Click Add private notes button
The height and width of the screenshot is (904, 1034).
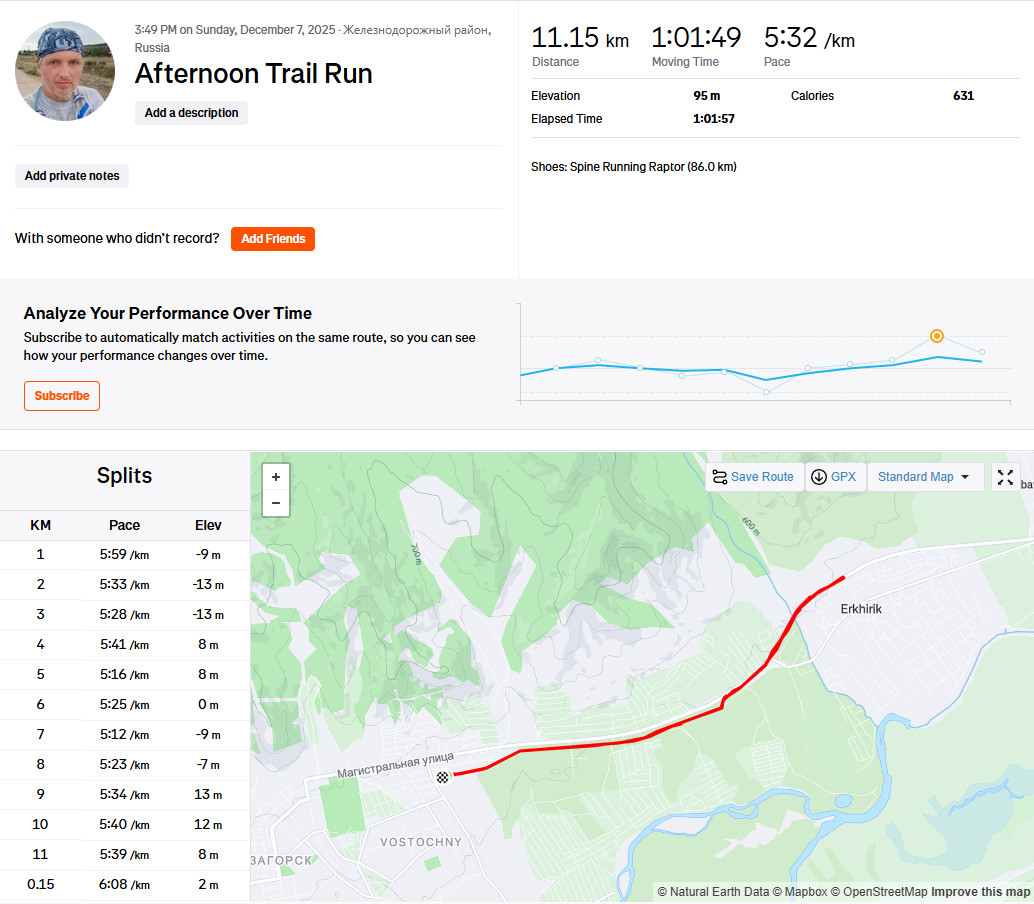[72, 176]
